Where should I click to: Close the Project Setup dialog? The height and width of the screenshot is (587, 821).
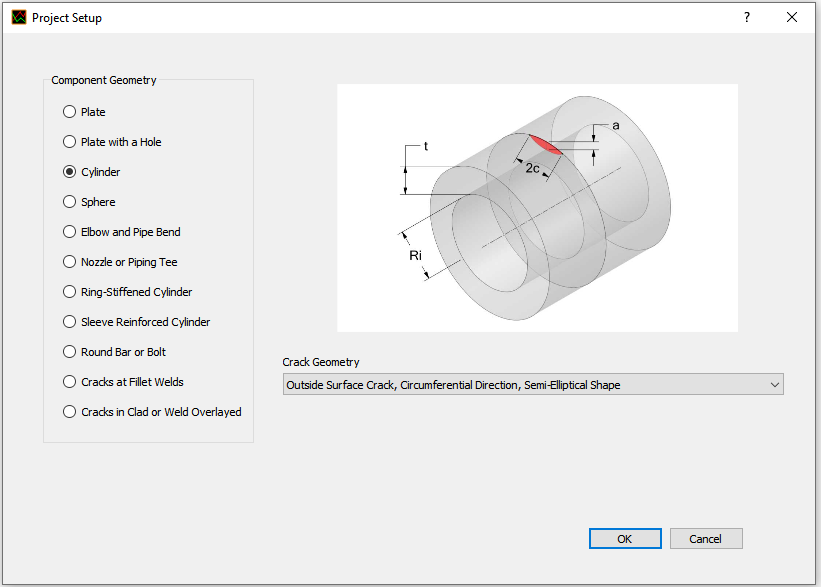click(792, 18)
